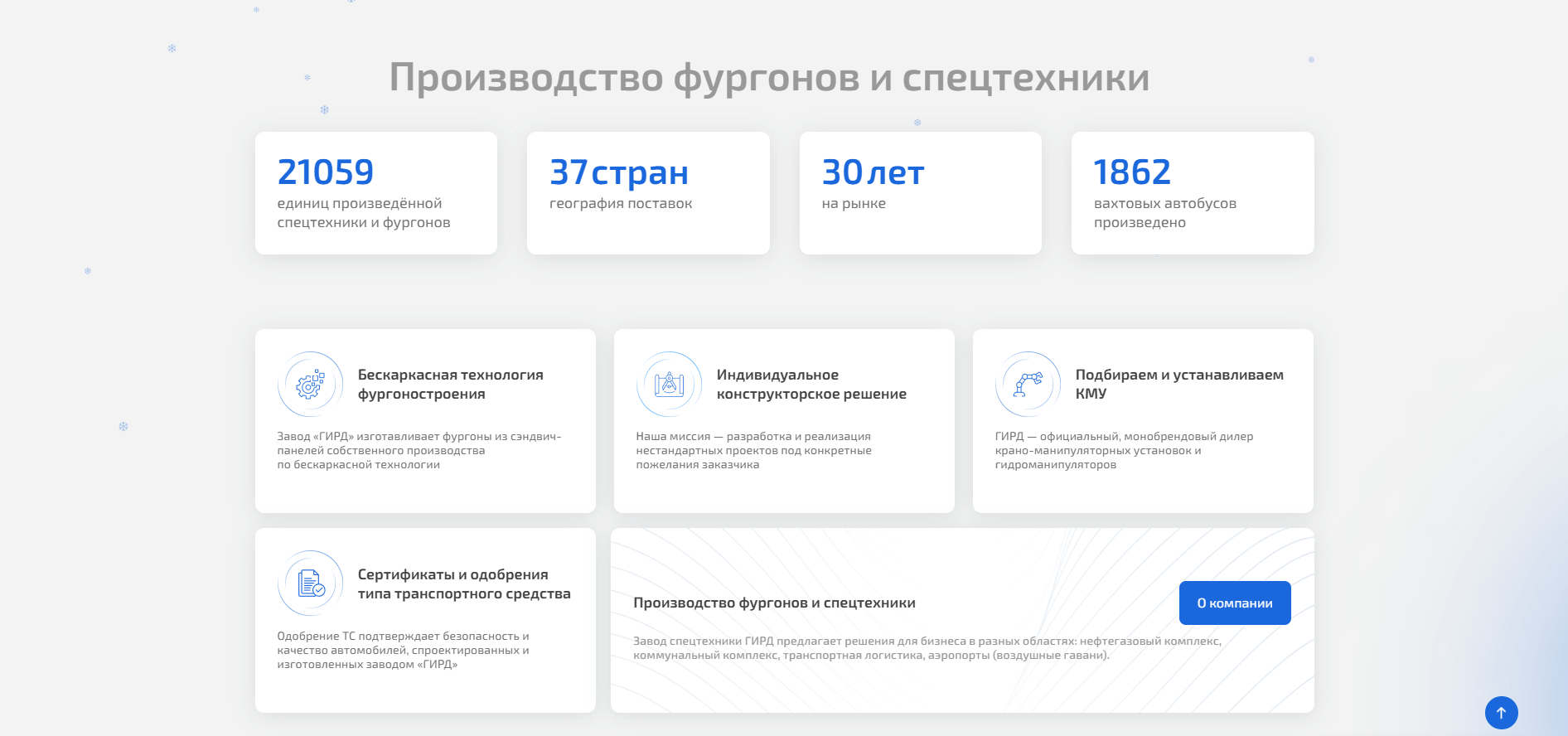The width and height of the screenshot is (1568, 736).
Task: Click the 1862 shift buses statistic
Action: [x=1131, y=172]
